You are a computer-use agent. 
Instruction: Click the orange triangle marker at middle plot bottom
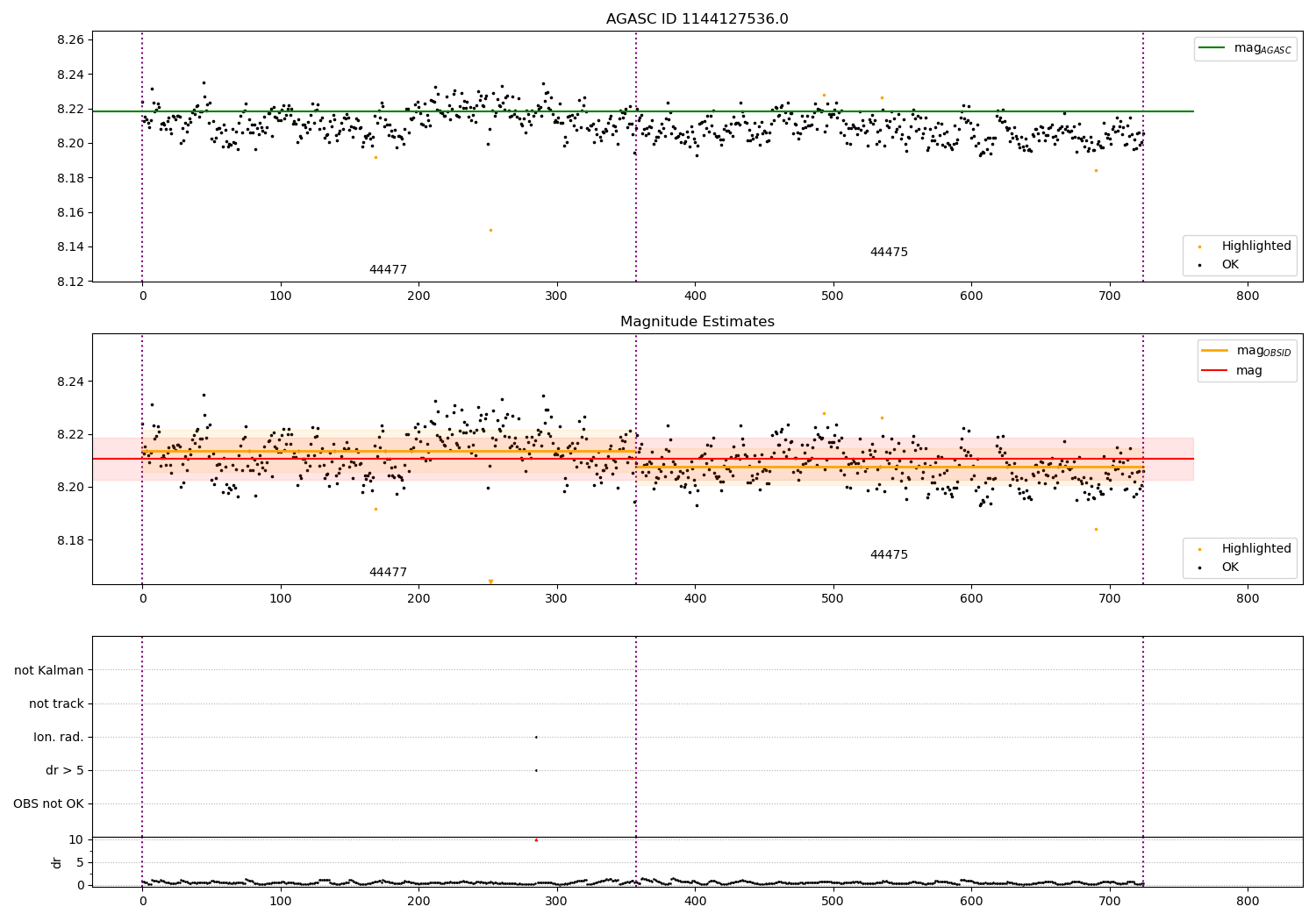pos(490,582)
